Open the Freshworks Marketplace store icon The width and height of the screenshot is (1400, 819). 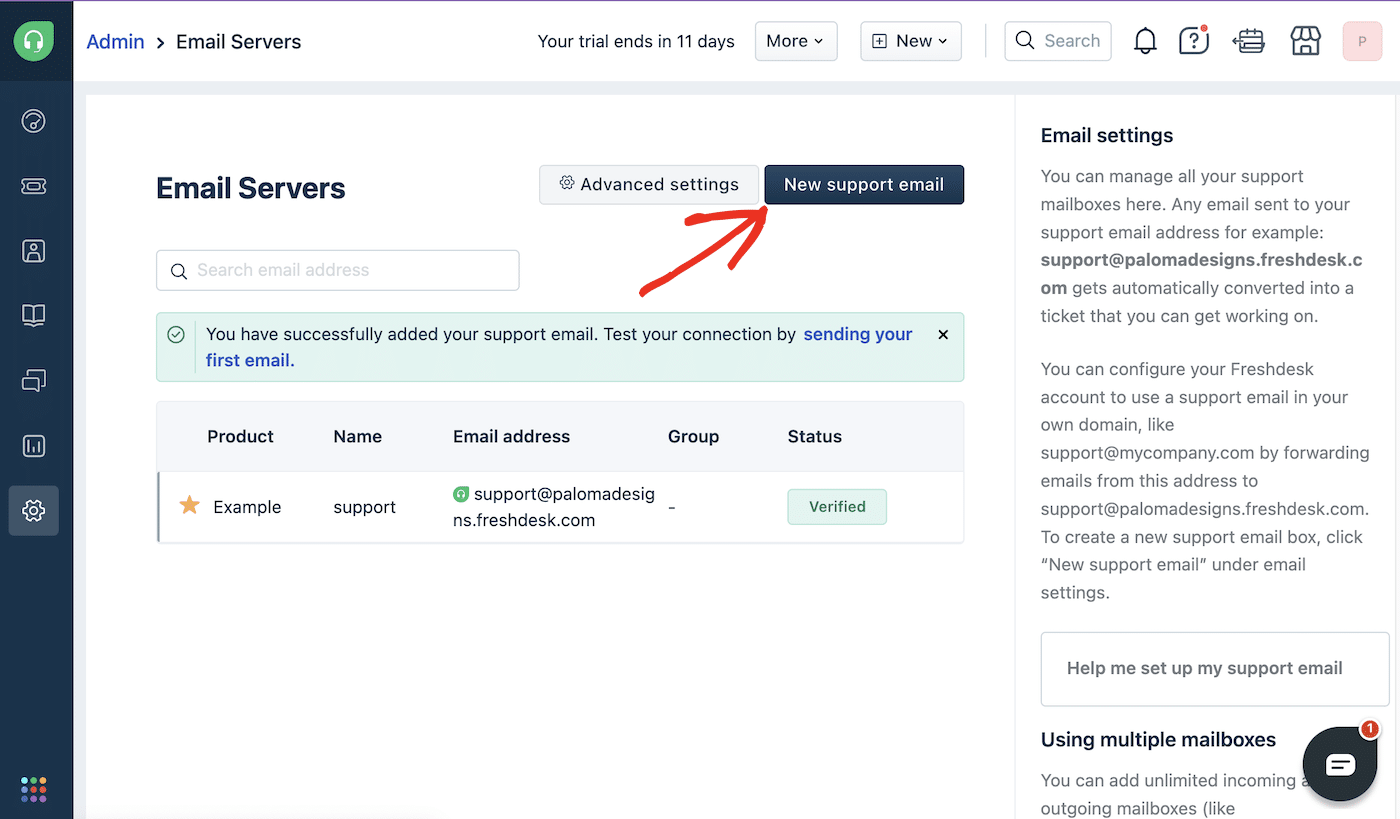tap(1305, 41)
